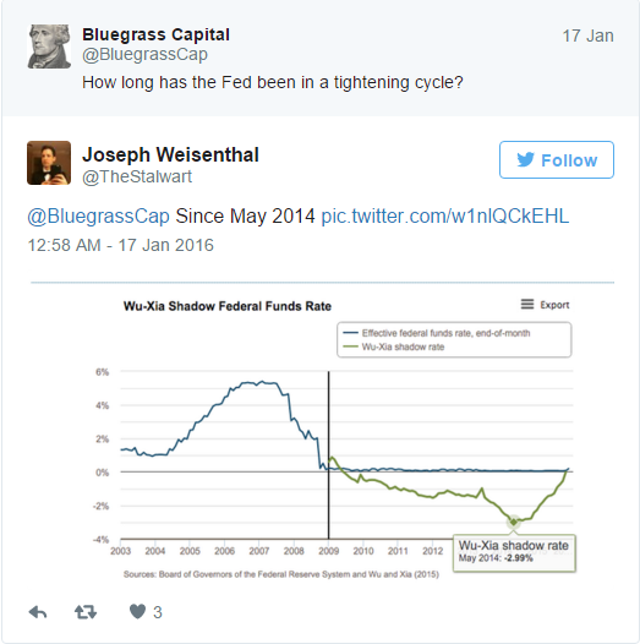
Task: Follow Joseph Weisenthal
Action: pos(557,160)
